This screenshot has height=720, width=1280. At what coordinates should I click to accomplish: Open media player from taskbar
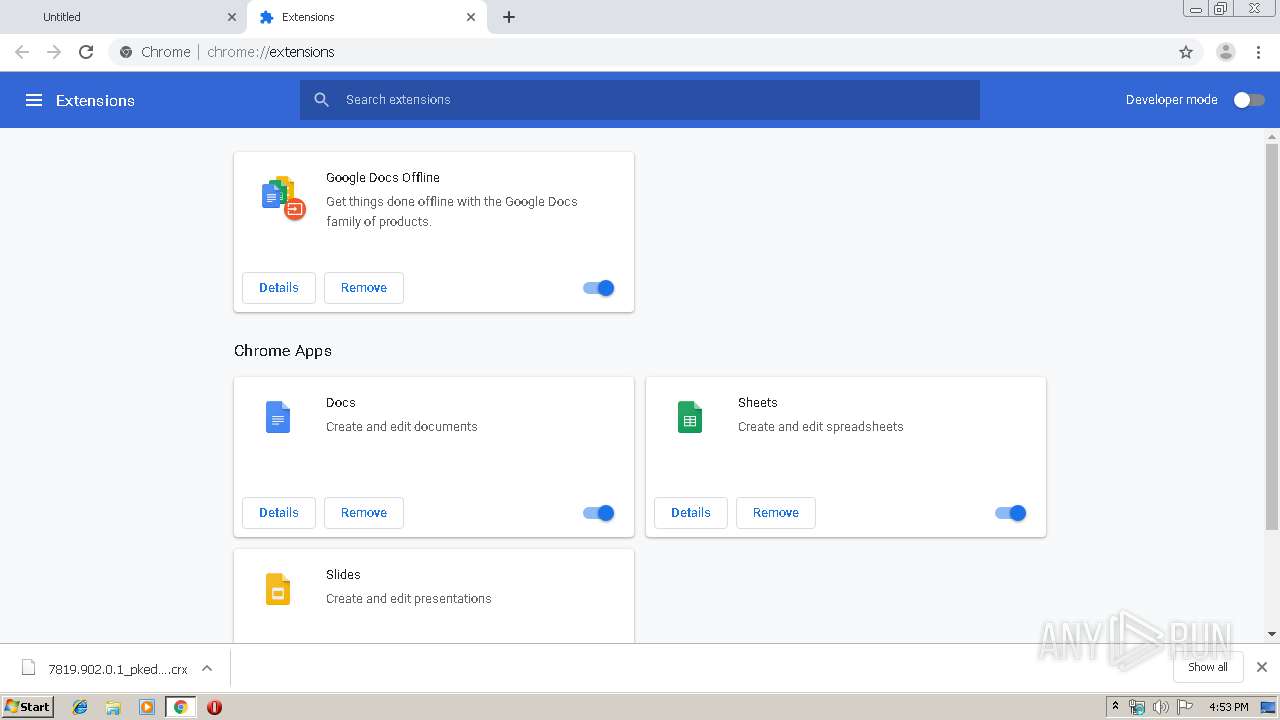pyautogui.click(x=147, y=707)
